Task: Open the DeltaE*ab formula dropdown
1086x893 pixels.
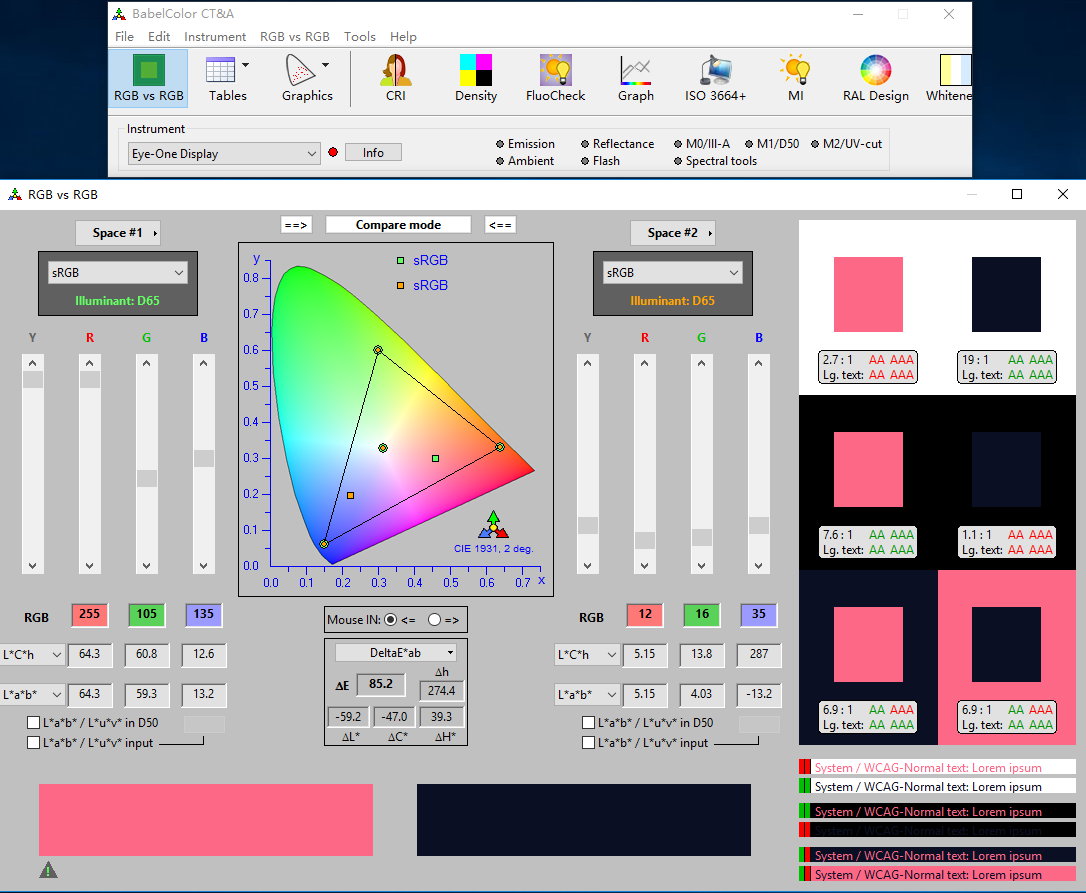Action: pyautogui.click(x=395, y=653)
